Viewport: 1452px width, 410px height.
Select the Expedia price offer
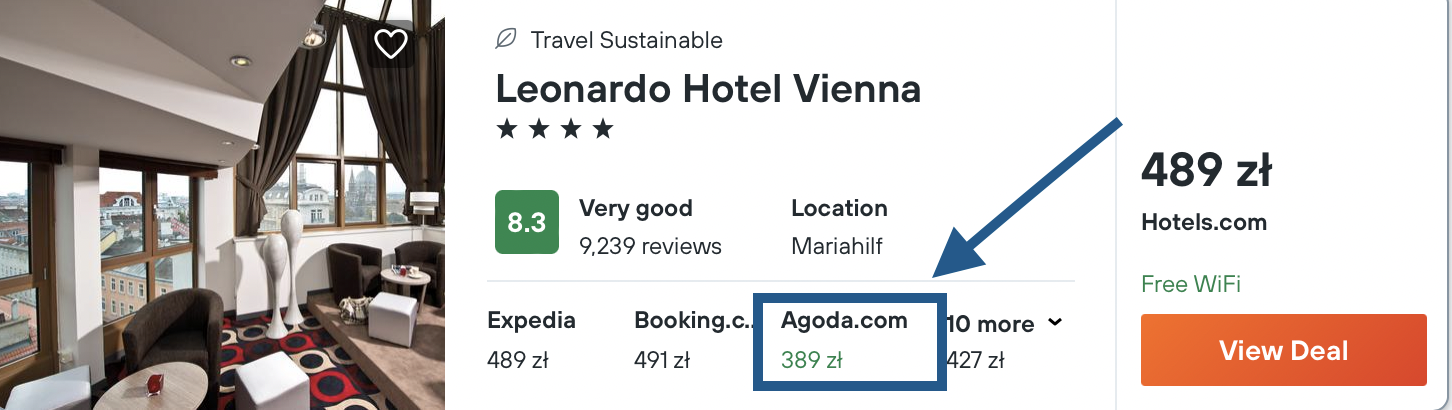531,340
